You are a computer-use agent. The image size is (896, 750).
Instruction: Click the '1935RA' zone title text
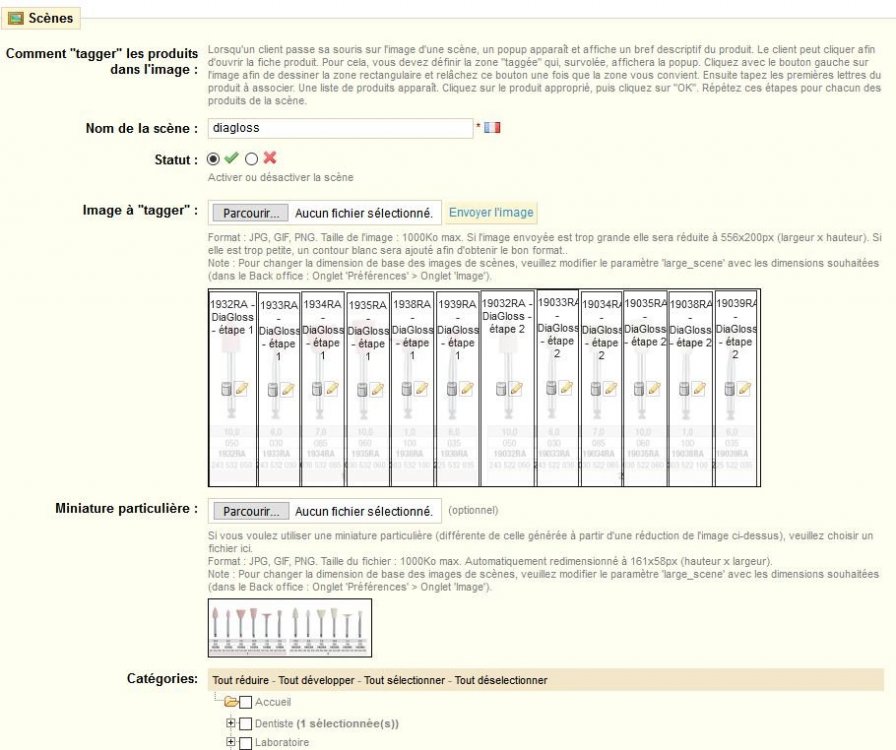[367, 305]
